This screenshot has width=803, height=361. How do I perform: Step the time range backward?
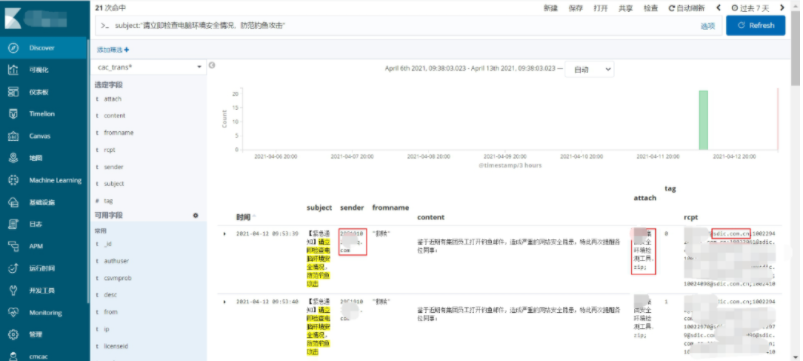tap(719, 8)
